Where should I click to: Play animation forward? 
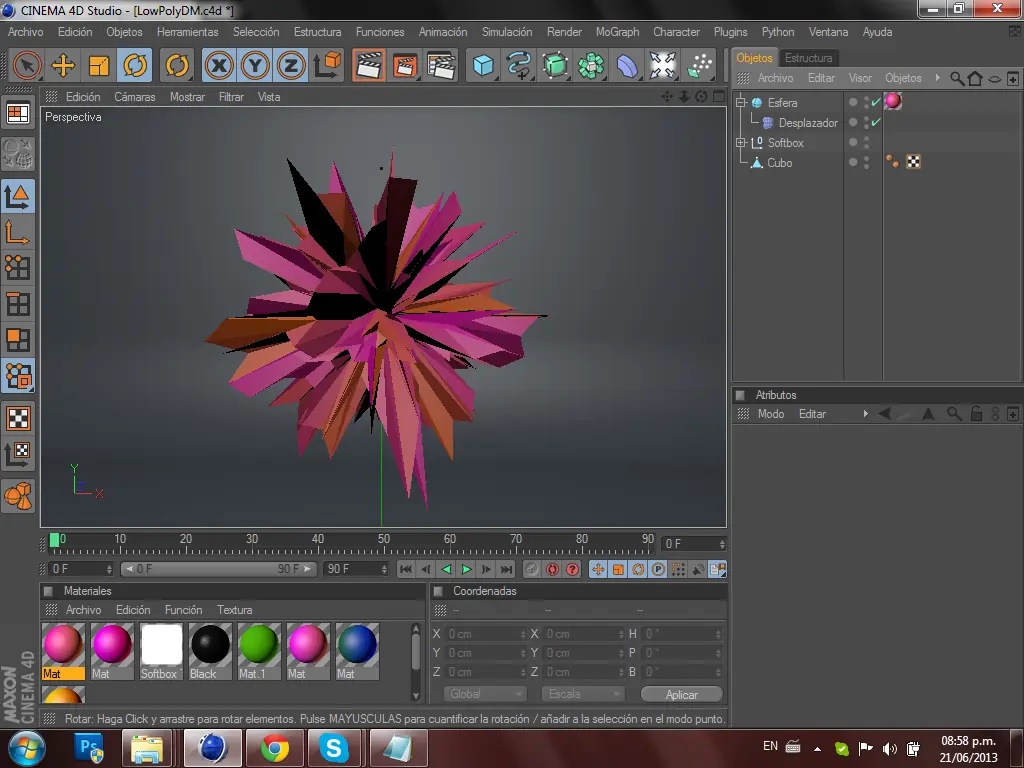tap(466, 569)
